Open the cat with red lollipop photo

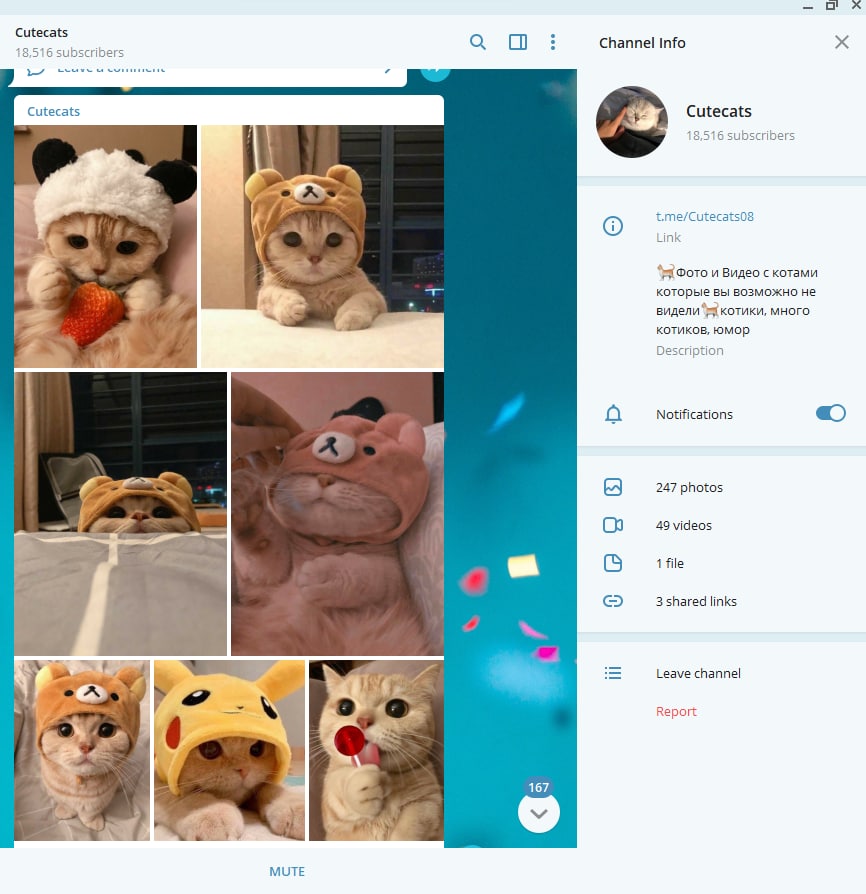click(x=376, y=750)
